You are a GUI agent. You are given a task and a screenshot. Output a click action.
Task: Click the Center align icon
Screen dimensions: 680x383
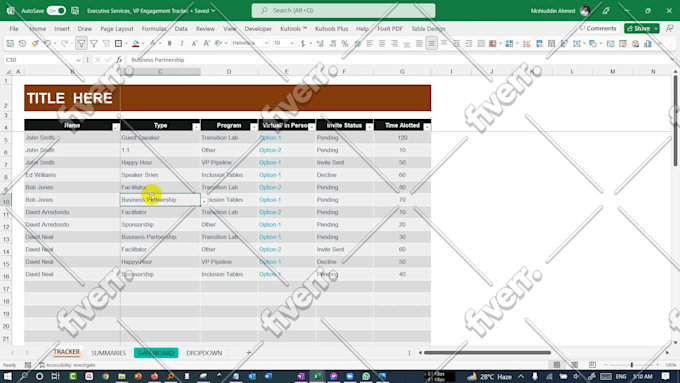point(382,43)
